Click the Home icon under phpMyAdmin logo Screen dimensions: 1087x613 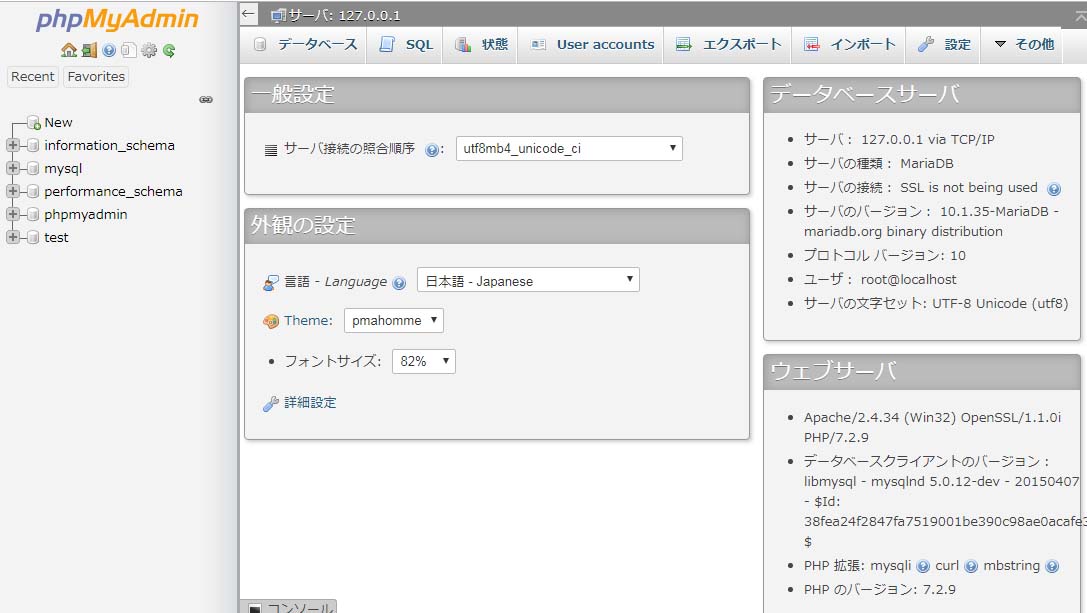point(68,50)
